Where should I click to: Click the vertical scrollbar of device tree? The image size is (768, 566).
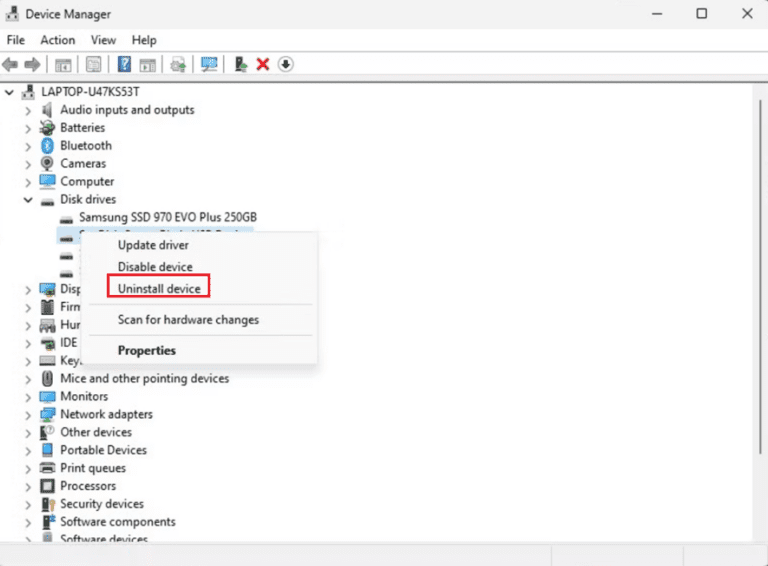[x=760, y=277]
